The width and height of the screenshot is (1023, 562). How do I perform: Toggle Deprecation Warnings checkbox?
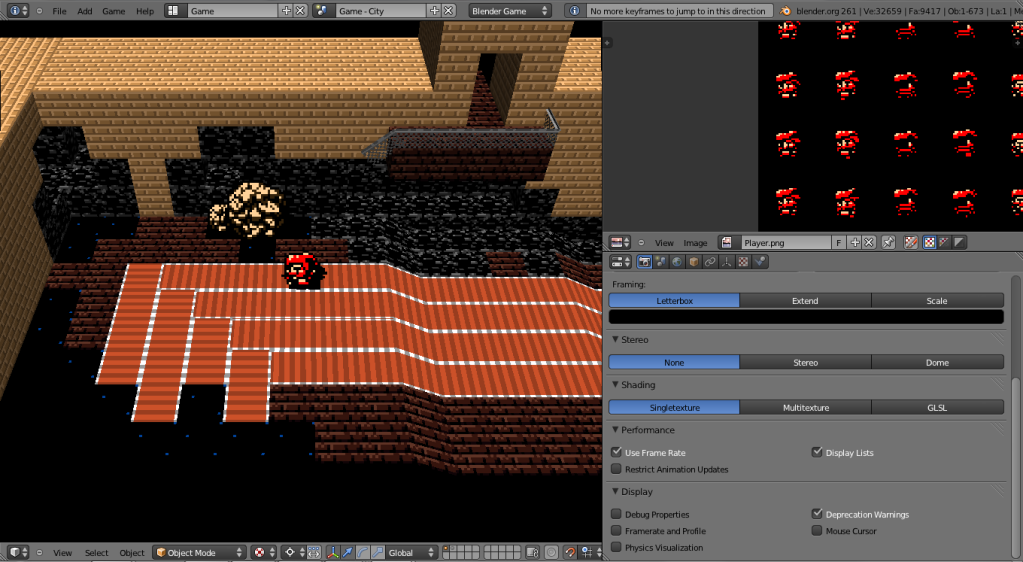click(x=816, y=514)
